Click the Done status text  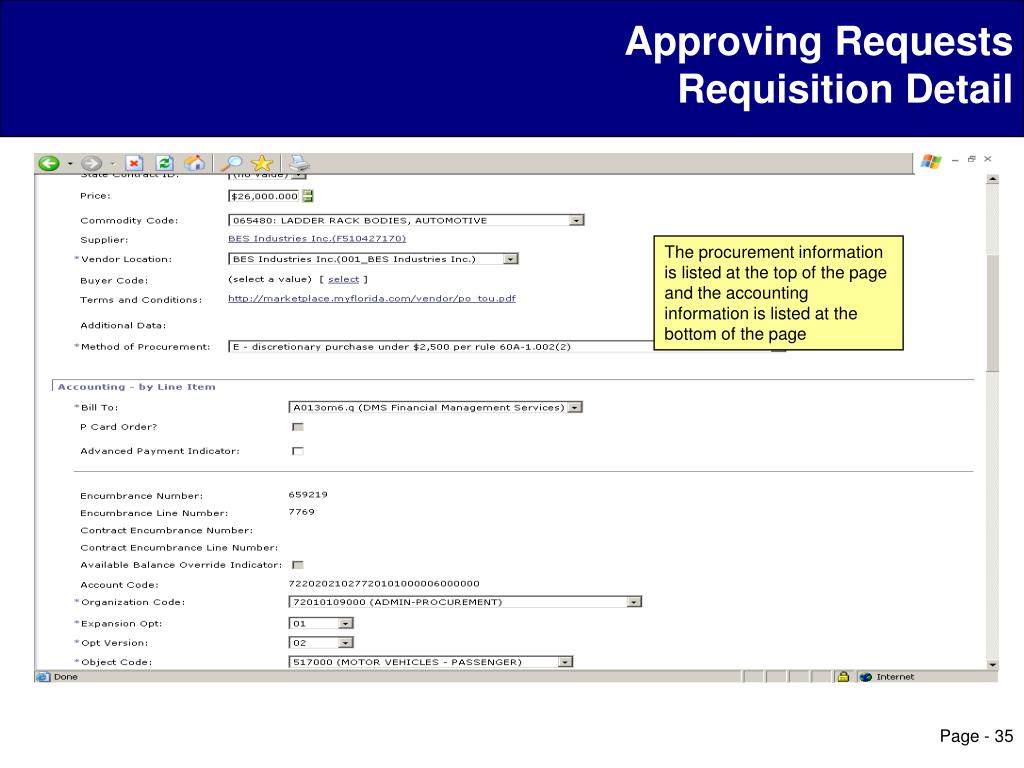pyautogui.click(x=65, y=677)
